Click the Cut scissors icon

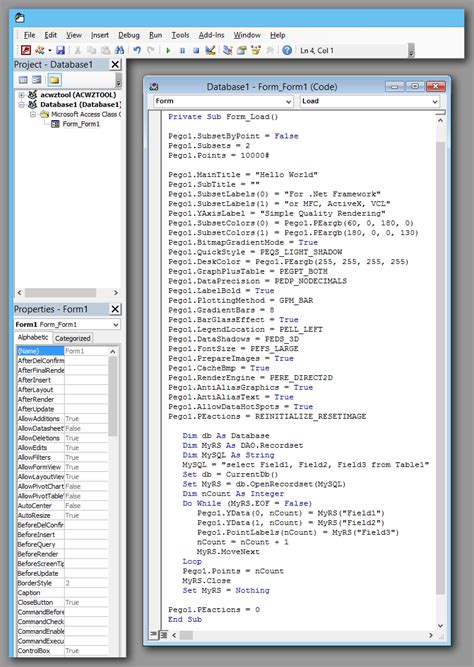[x=77, y=50]
